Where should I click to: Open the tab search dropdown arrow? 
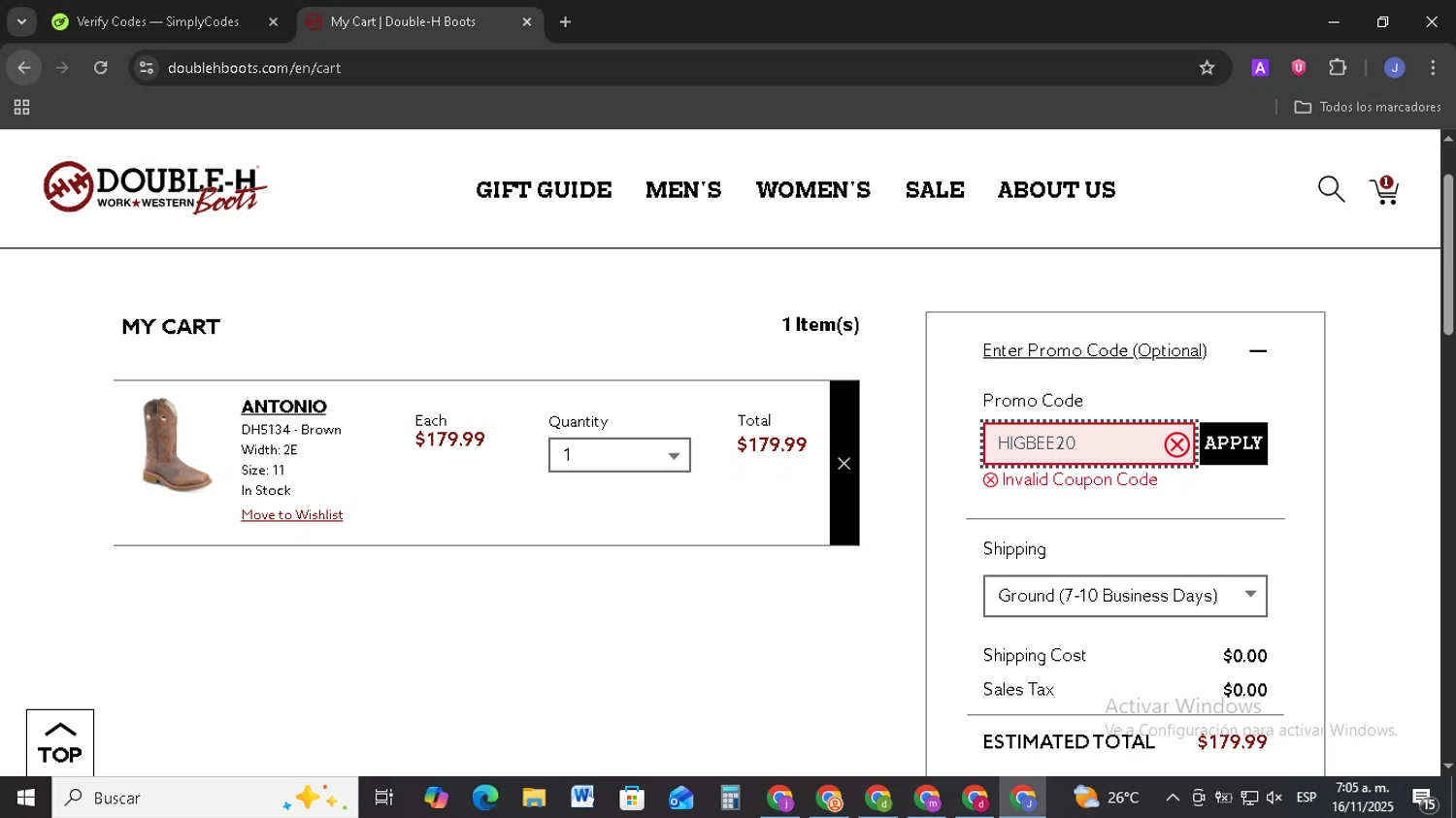click(x=21, y=21)
